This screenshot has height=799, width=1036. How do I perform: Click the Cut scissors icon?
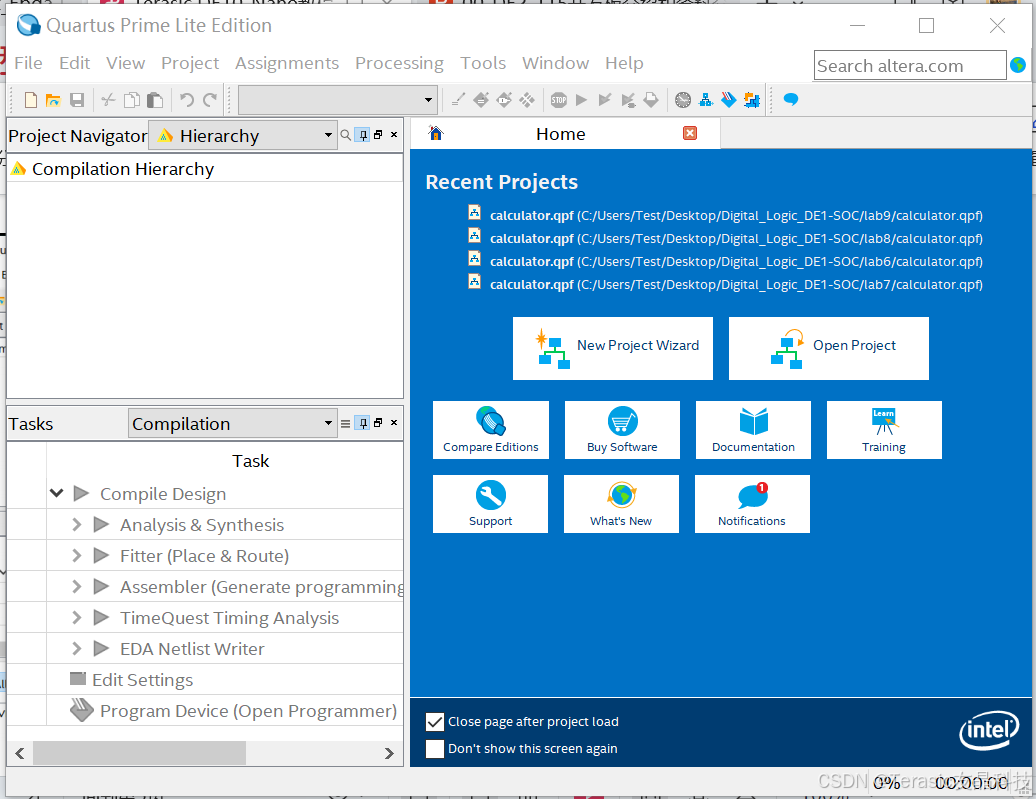pyautogui.click(x=108, y=100)
